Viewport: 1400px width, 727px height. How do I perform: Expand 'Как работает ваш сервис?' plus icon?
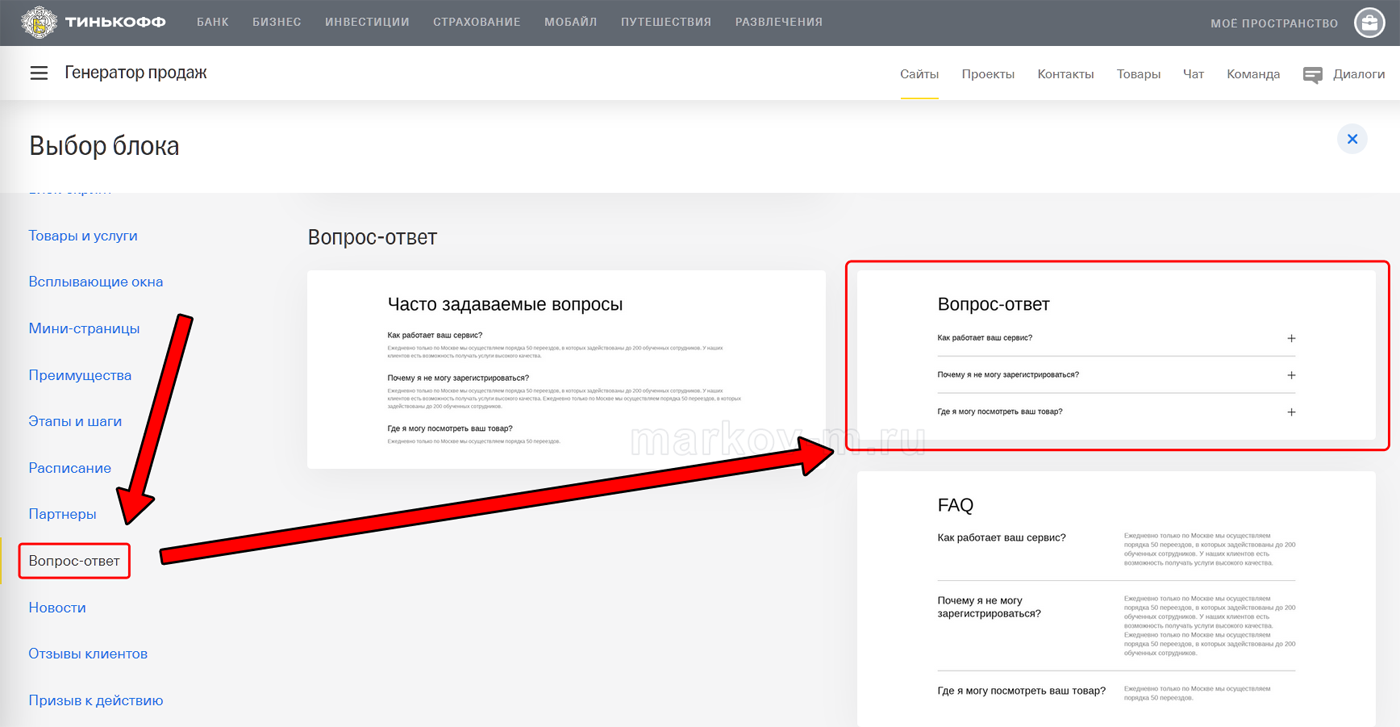(1291, 339)
